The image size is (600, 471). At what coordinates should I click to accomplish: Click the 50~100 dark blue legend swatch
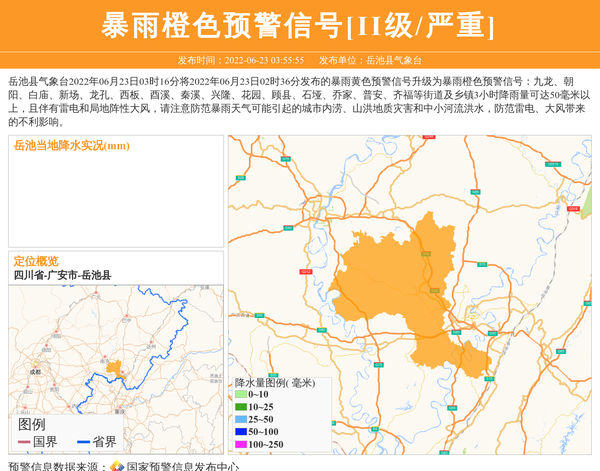point(240,431)
